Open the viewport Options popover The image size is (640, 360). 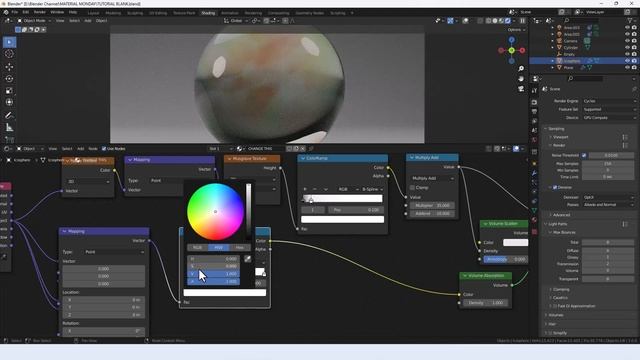[516, 30]
